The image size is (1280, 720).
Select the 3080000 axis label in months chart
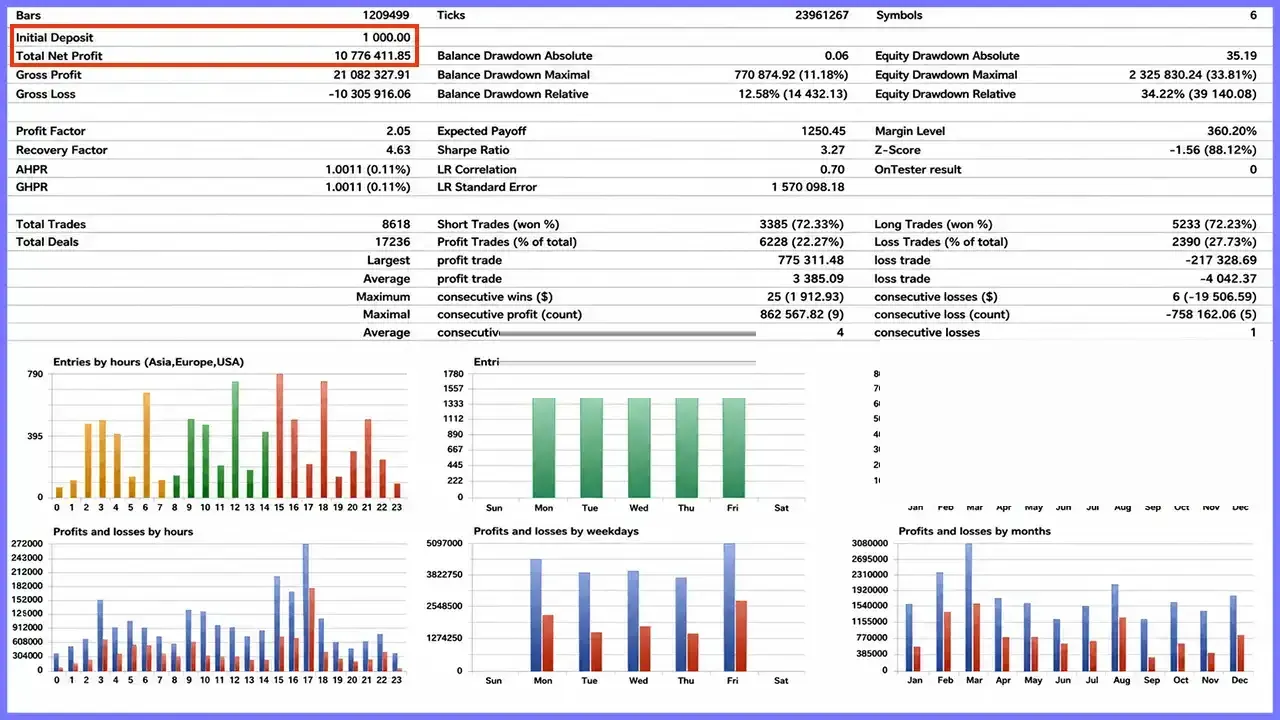point(869,543)
